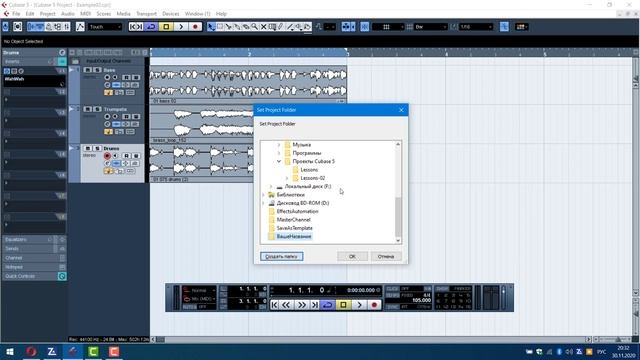This screenshot has width=640, height=360.
Task: Open the Devices menu
Action: pos(171,13)
